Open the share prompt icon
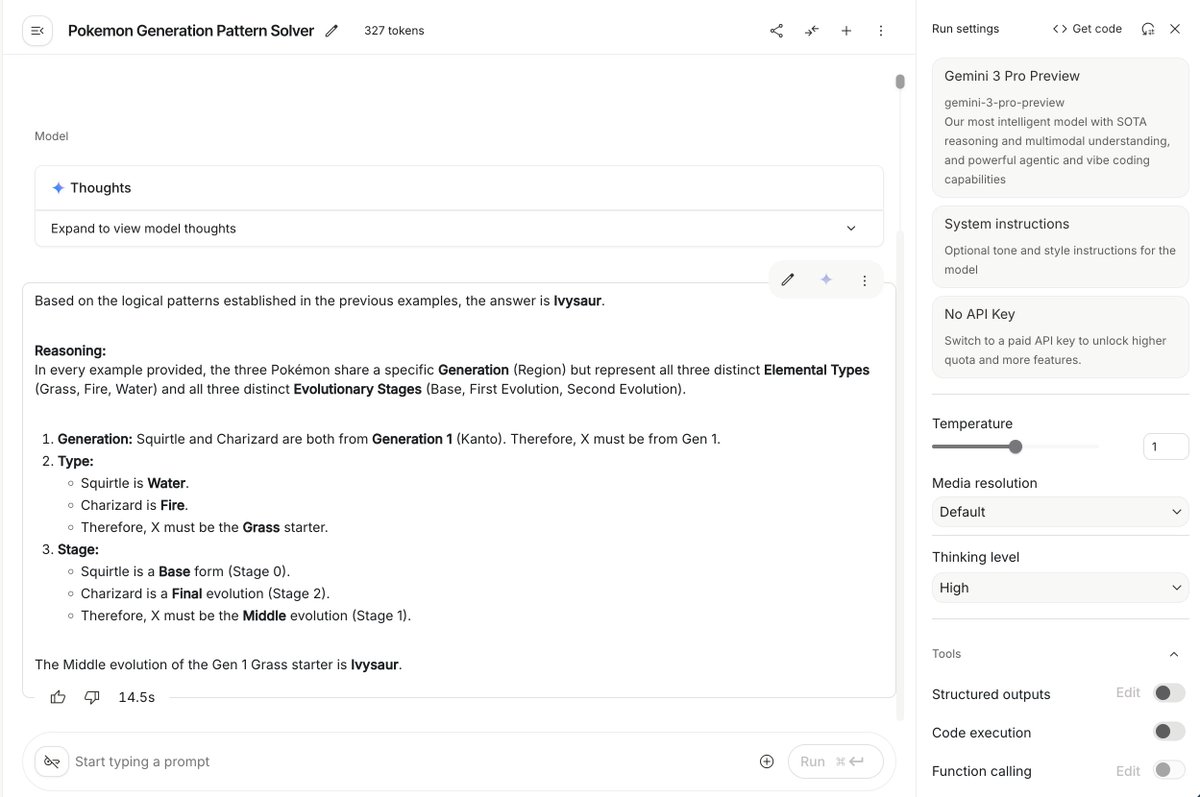The width and height of the screenshot is (1200, 797). pos(776,31)
